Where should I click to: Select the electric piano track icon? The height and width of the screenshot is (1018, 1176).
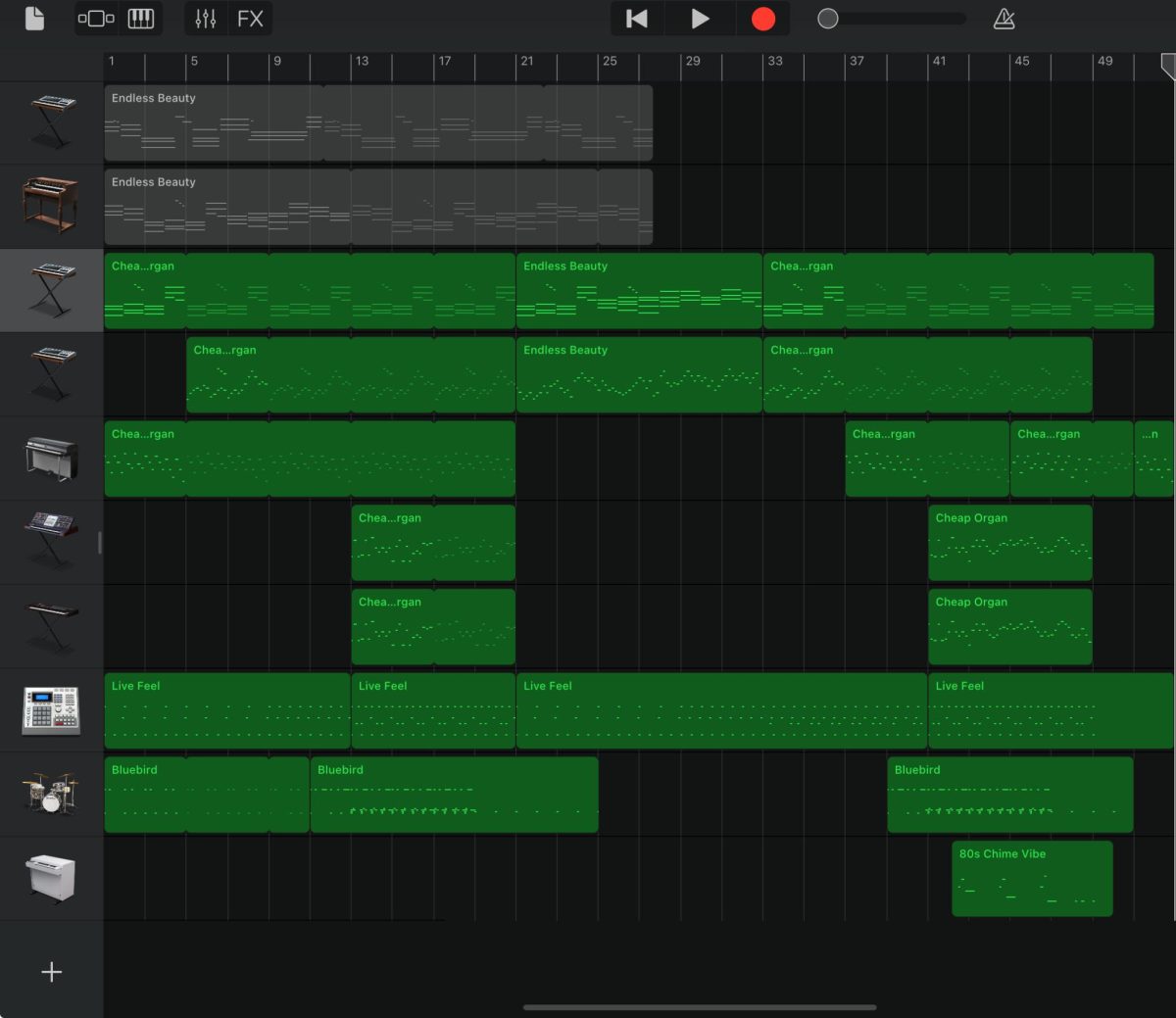51,458
